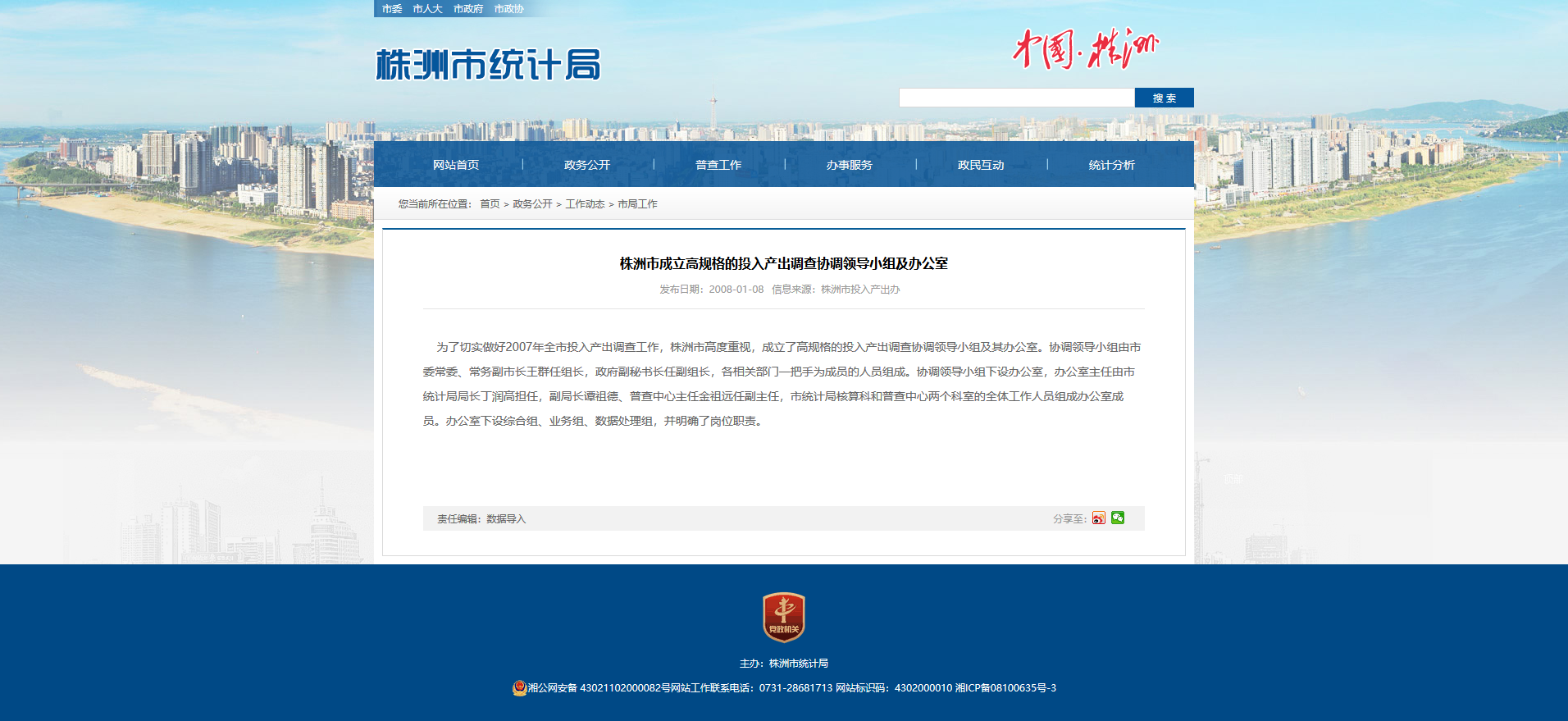Open the 政务公开 navigation menu

(587, 165)
